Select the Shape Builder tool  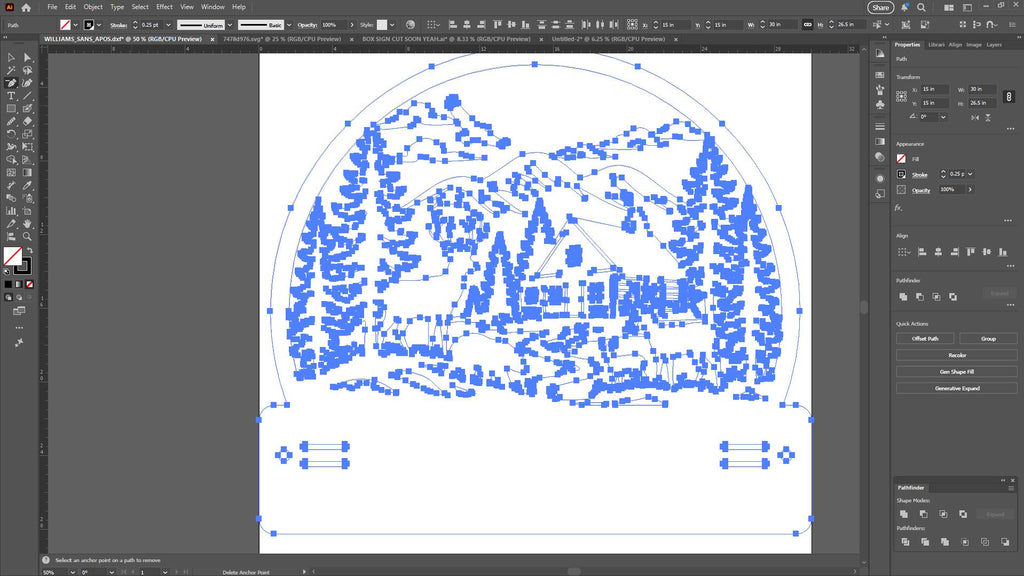[11, 159]
